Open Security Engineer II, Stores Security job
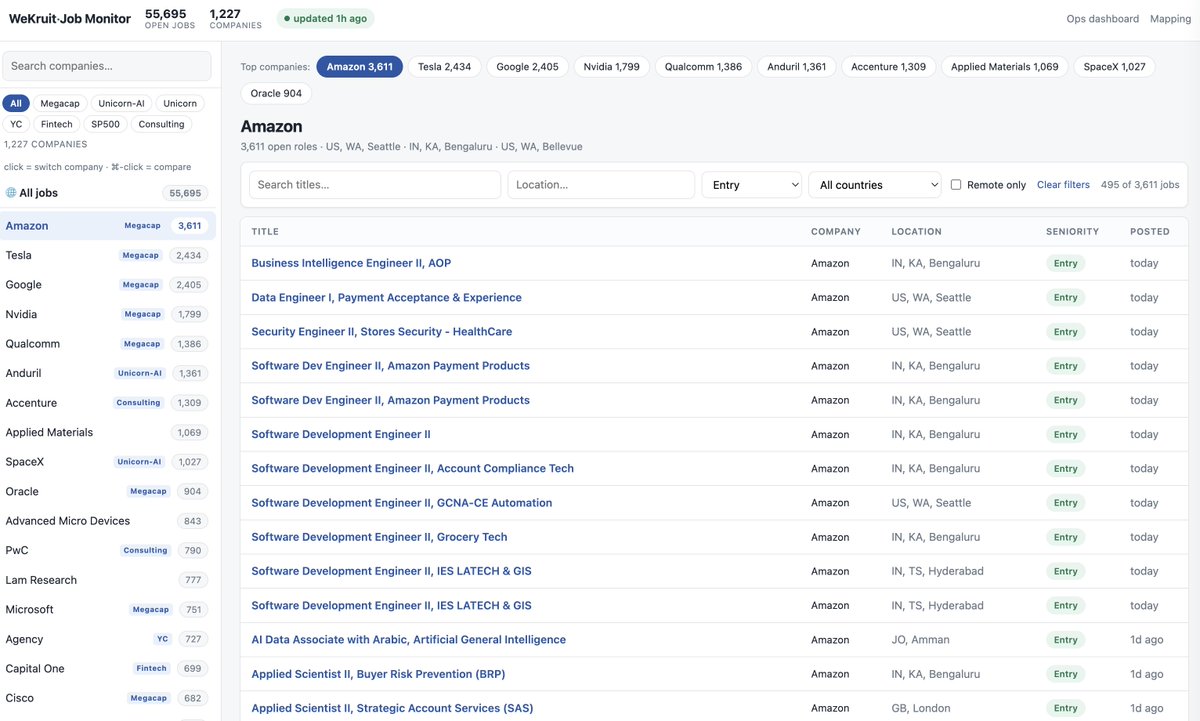This screenshot has width=1200, height=721. point(383,331)
